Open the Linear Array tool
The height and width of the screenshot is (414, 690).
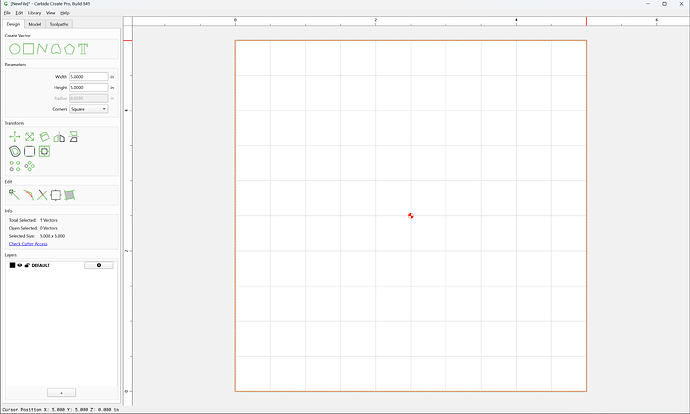coord(15,166)
